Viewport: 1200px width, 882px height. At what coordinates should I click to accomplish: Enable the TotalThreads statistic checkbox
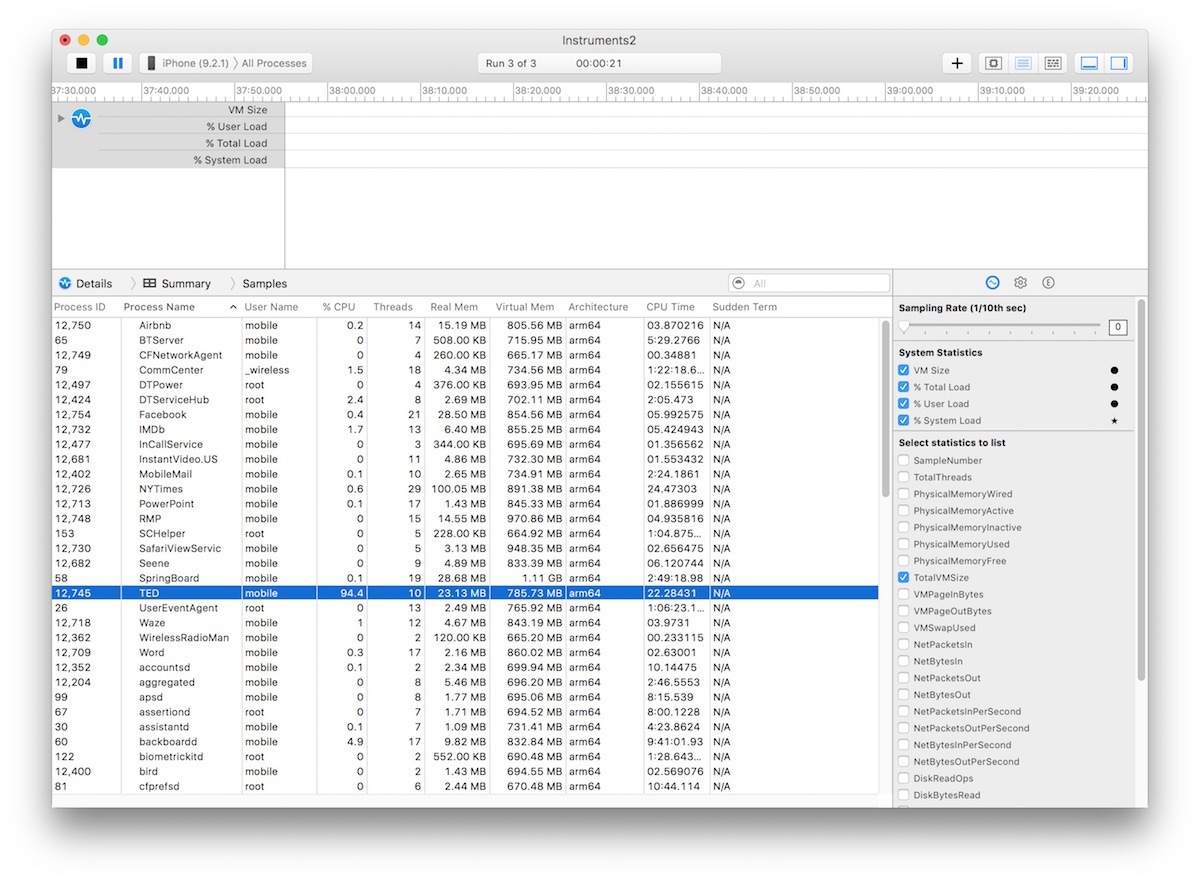click(904, 478)
